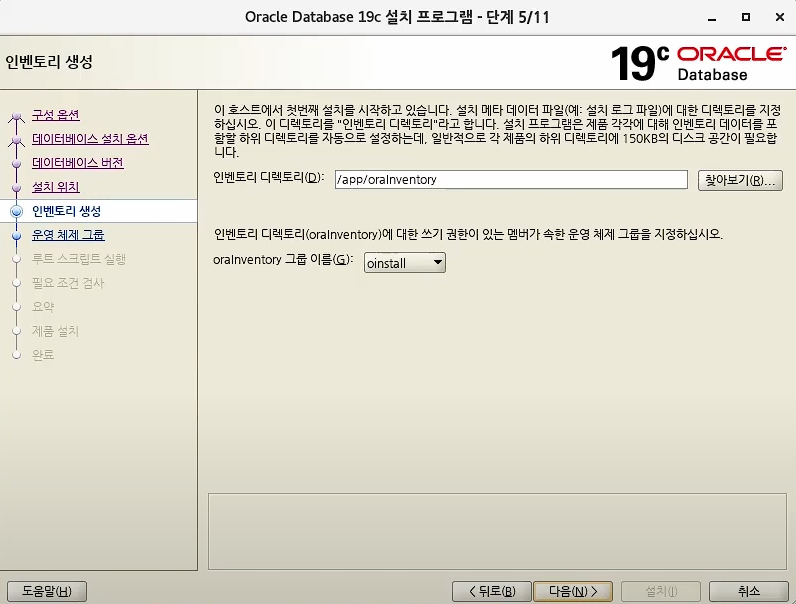796x604 pixels.
Task: Close the installer window
Action: coord(780,17)
